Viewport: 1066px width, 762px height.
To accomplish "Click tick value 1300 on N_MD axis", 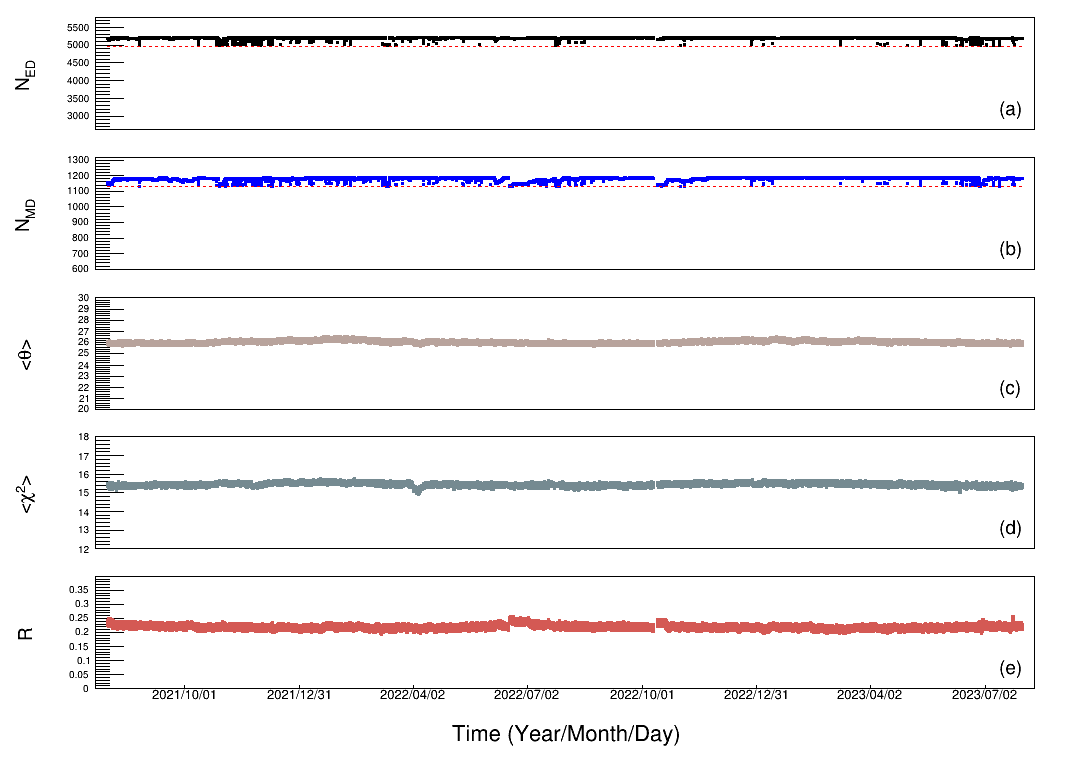I will click(78, 160).
